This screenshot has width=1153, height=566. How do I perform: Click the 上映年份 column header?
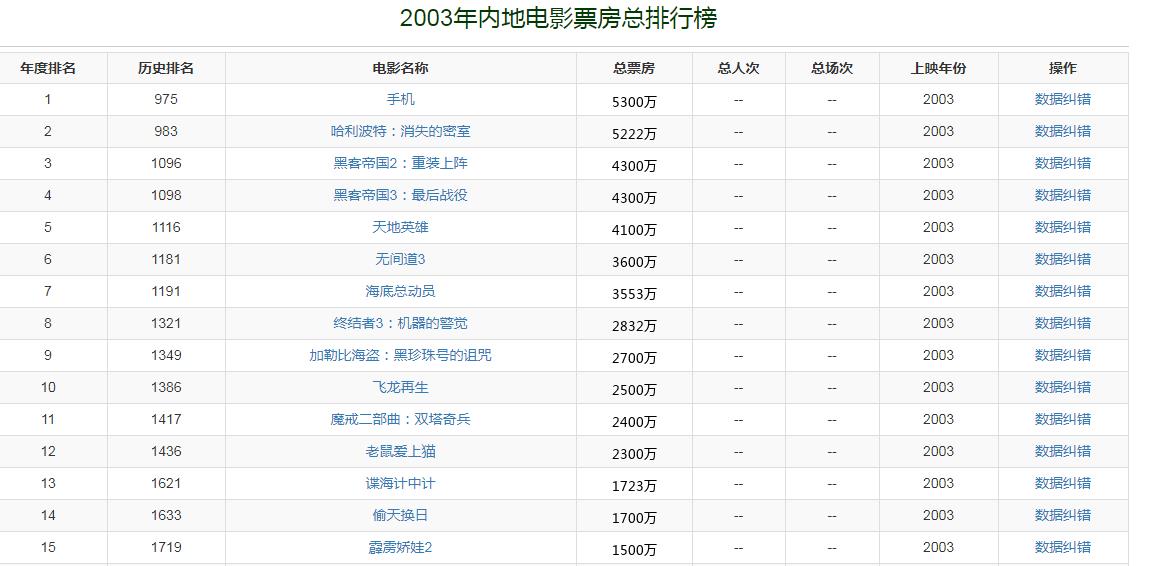[x=938, y=68]
